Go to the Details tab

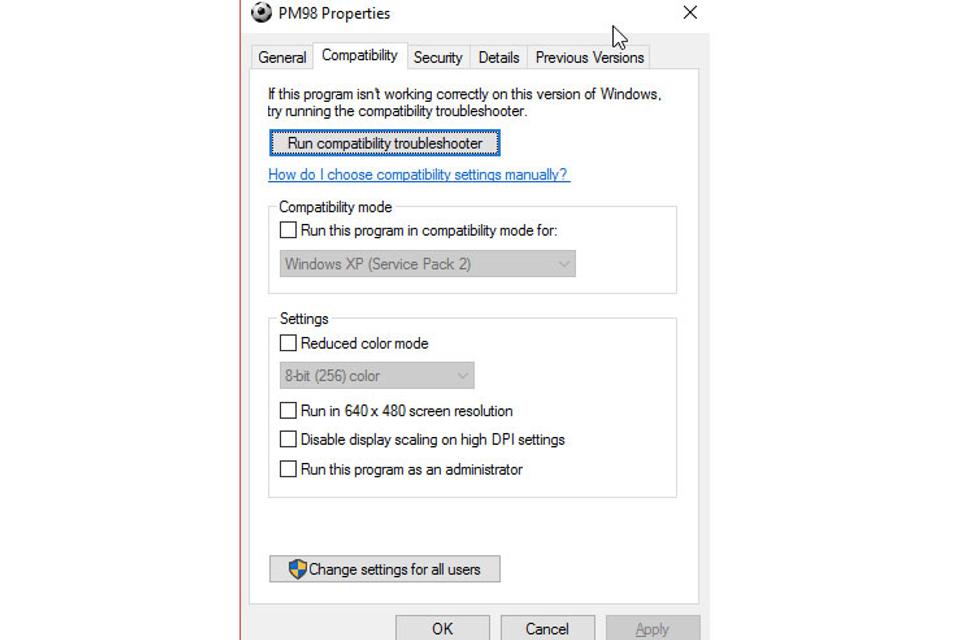499,58
